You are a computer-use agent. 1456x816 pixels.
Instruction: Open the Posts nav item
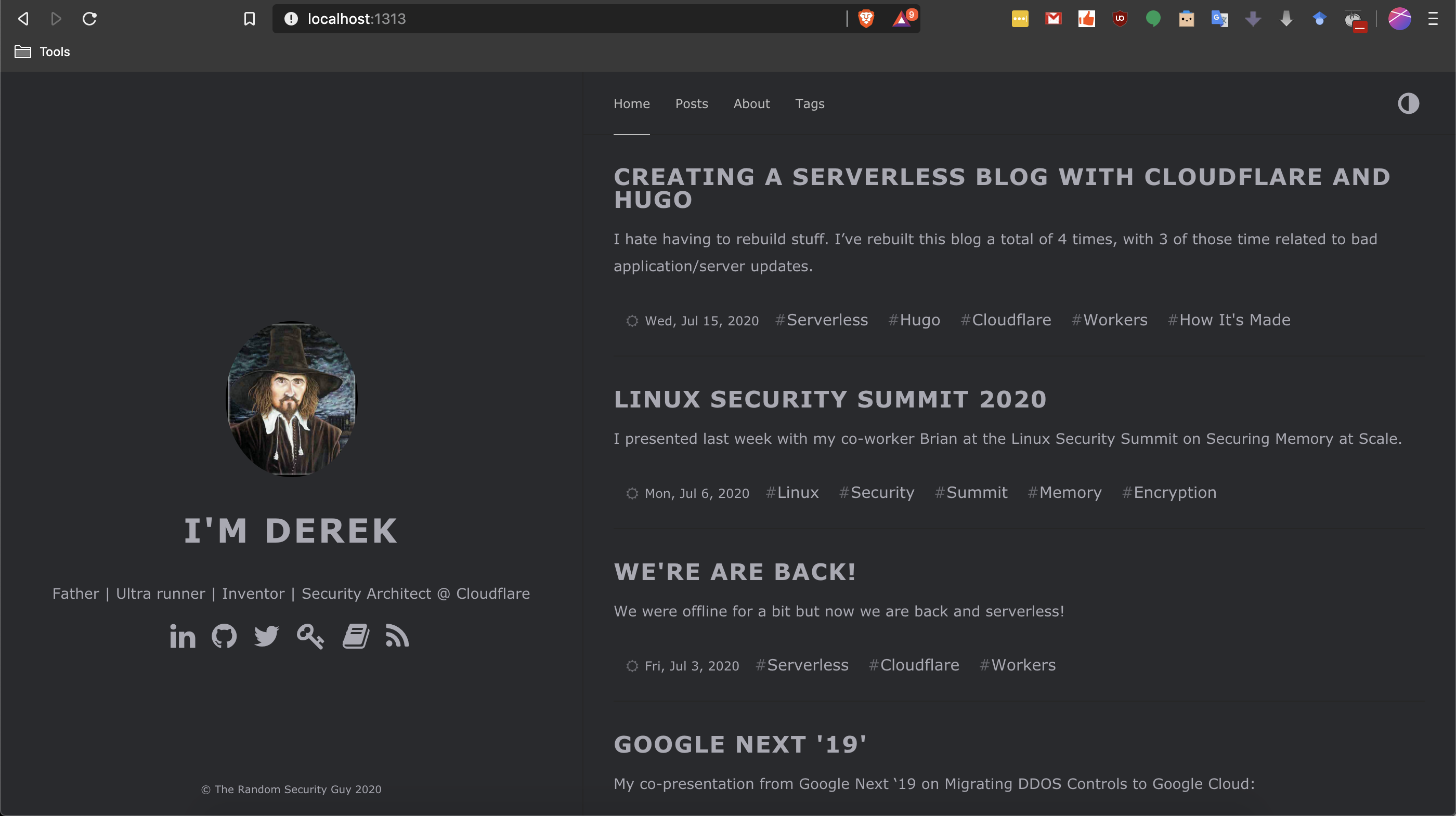691,103
